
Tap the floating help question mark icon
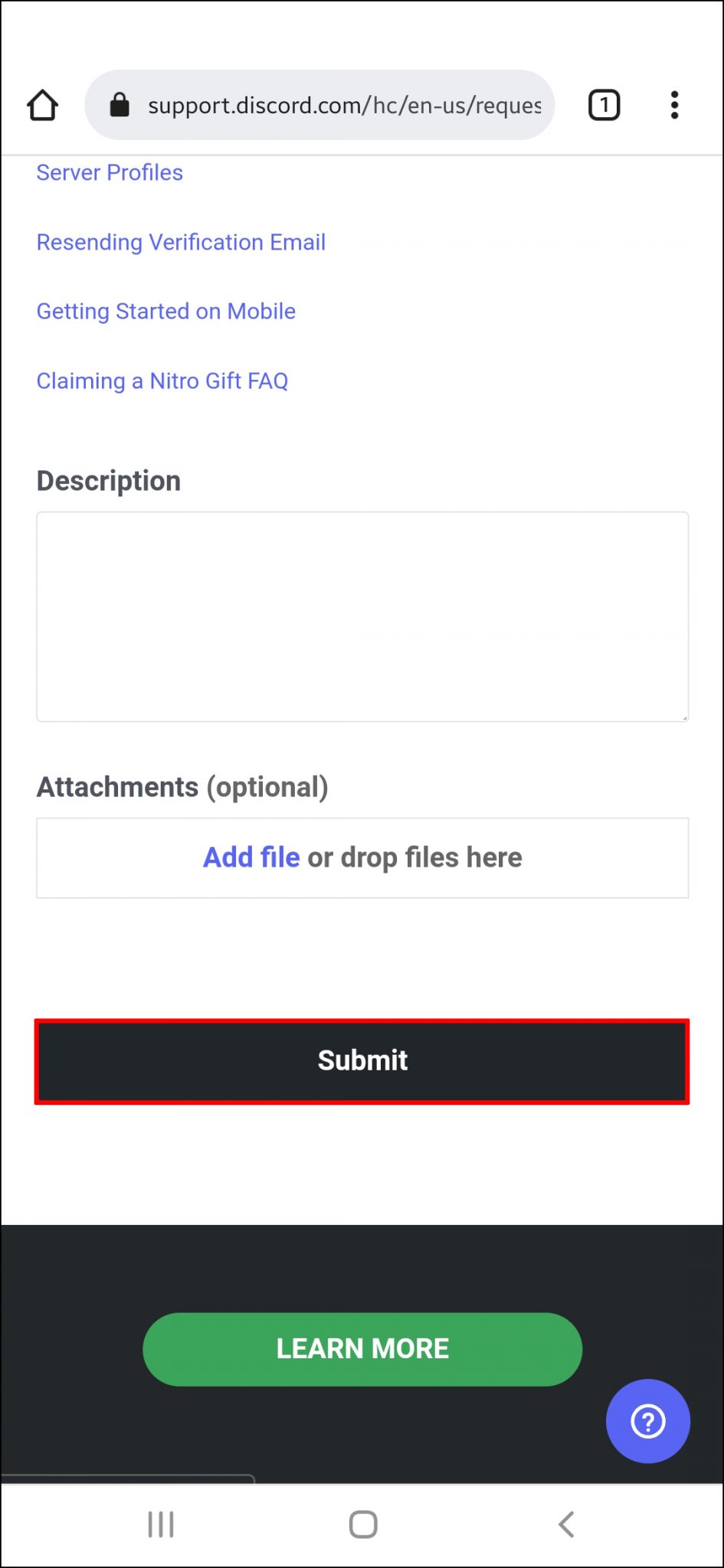[647, 1421]
